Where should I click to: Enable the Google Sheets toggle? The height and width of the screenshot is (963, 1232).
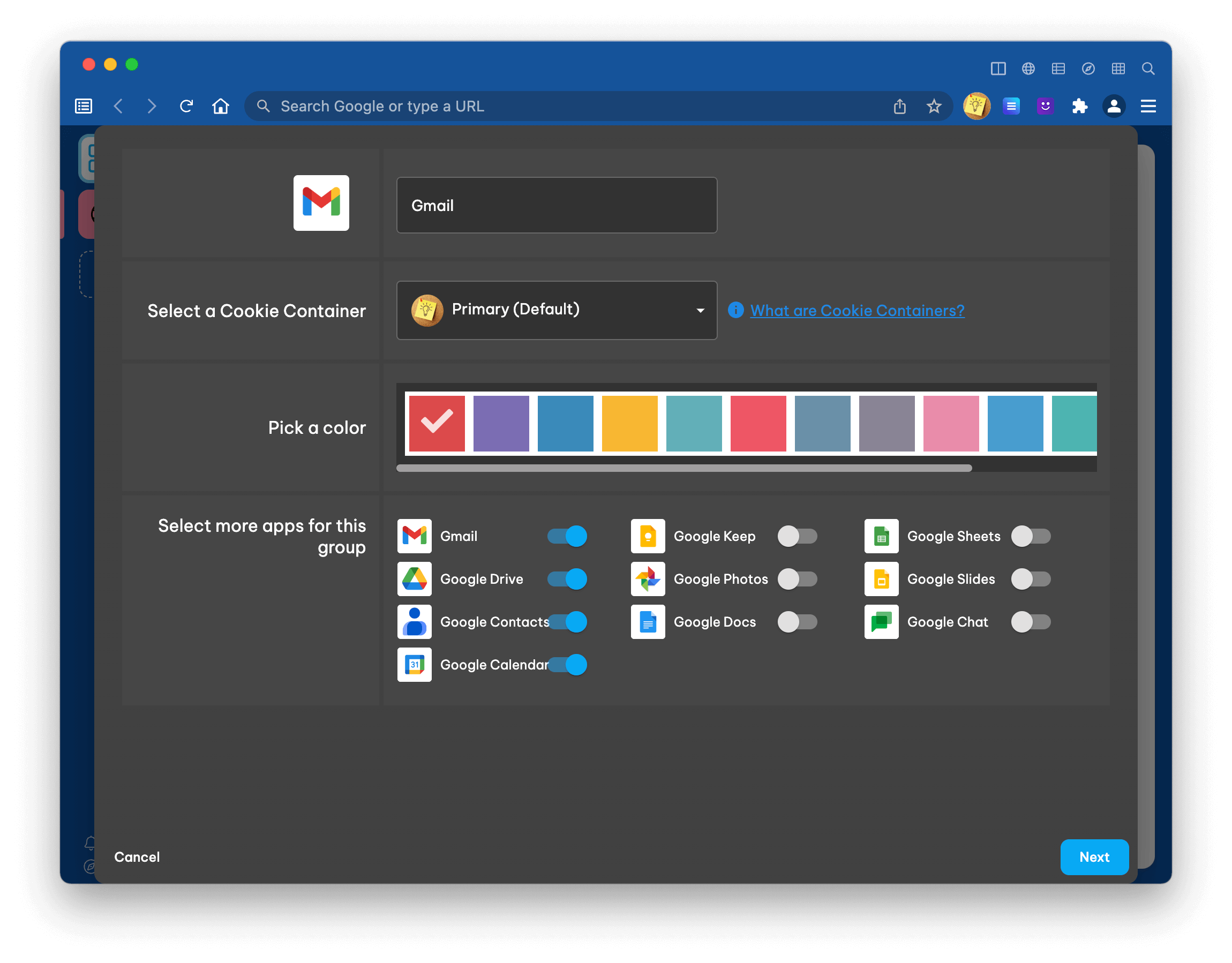point(1031,536)
